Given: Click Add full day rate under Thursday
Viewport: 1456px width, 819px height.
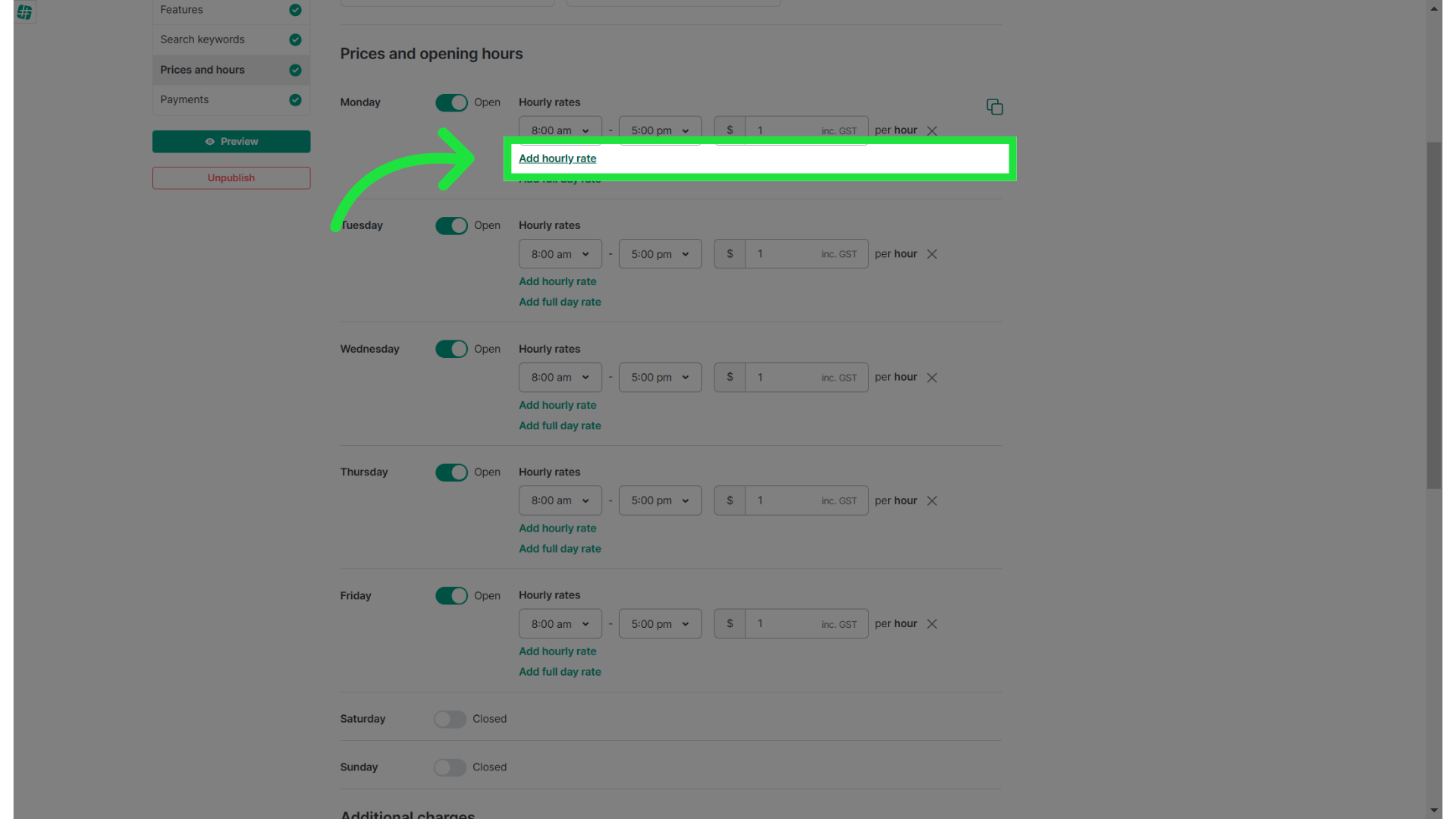Looking at the screenshot, I should (x=560, y=548).
